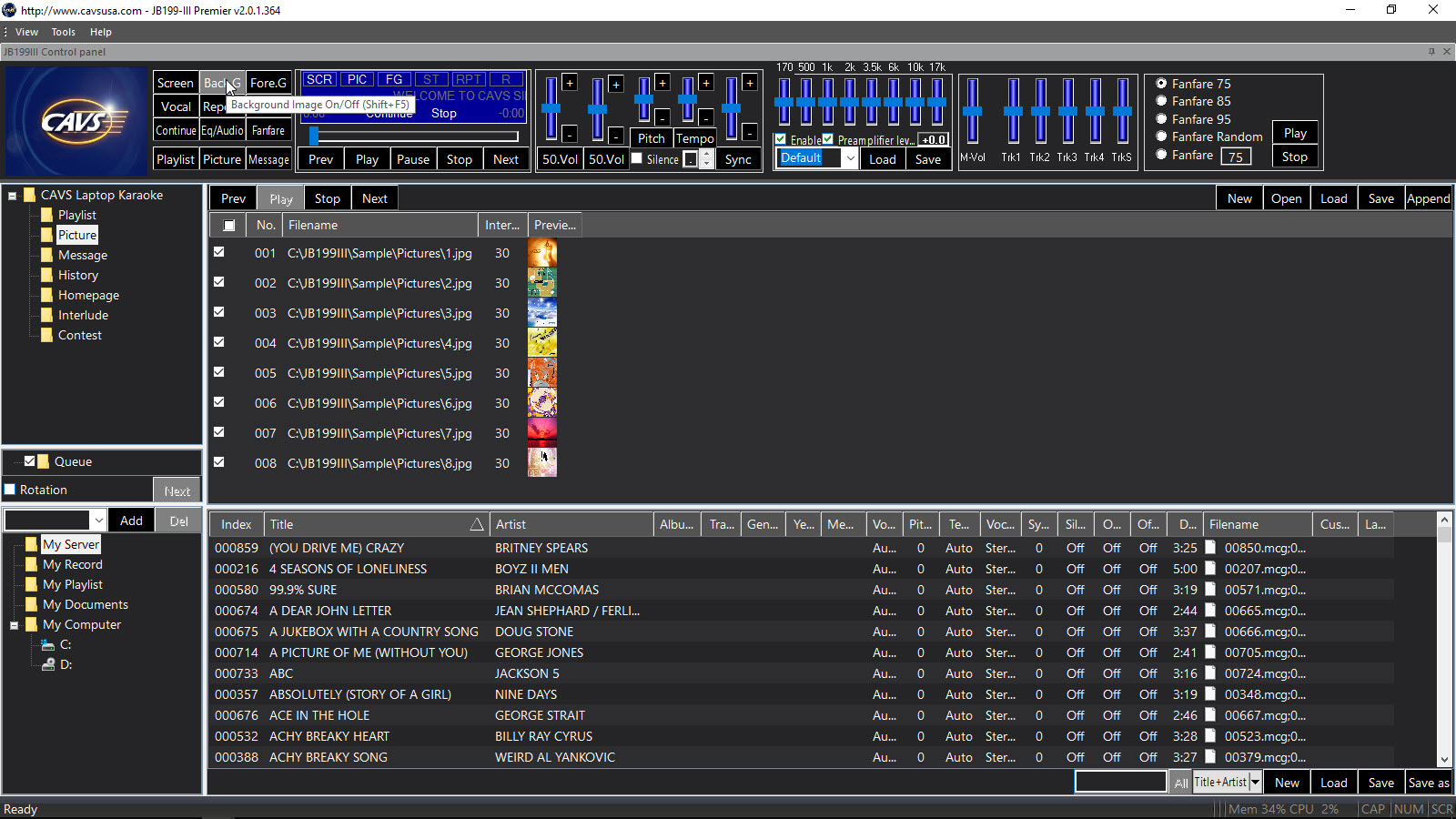
Task: Click Pause in the player controls
Action: (x=412, y=159)
